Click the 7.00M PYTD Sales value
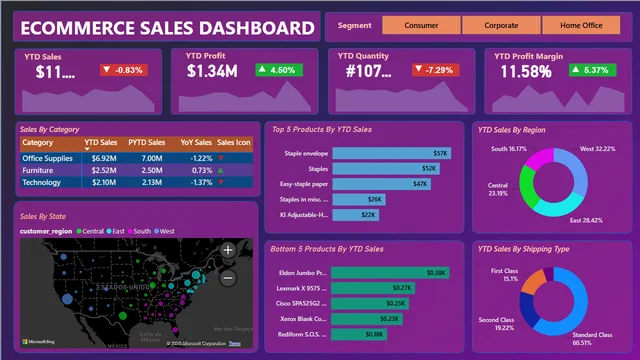 point(152,158)
